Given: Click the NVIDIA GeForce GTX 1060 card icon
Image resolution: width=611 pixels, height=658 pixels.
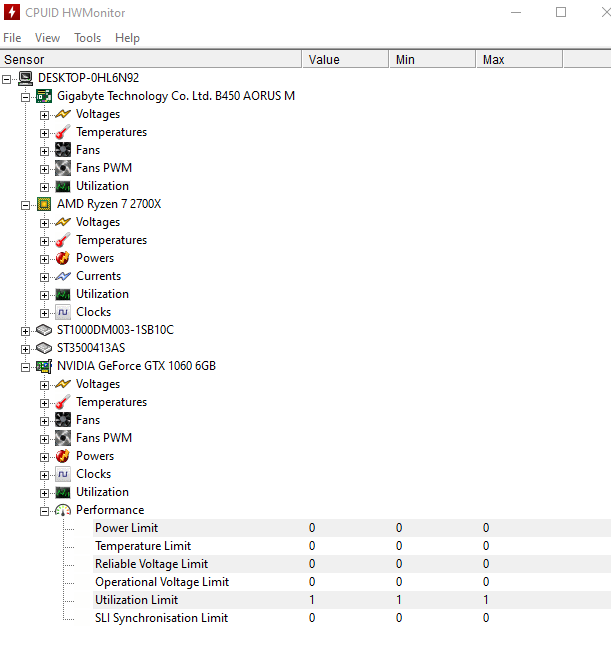Looking at the screenshot, I should [44, 366].
